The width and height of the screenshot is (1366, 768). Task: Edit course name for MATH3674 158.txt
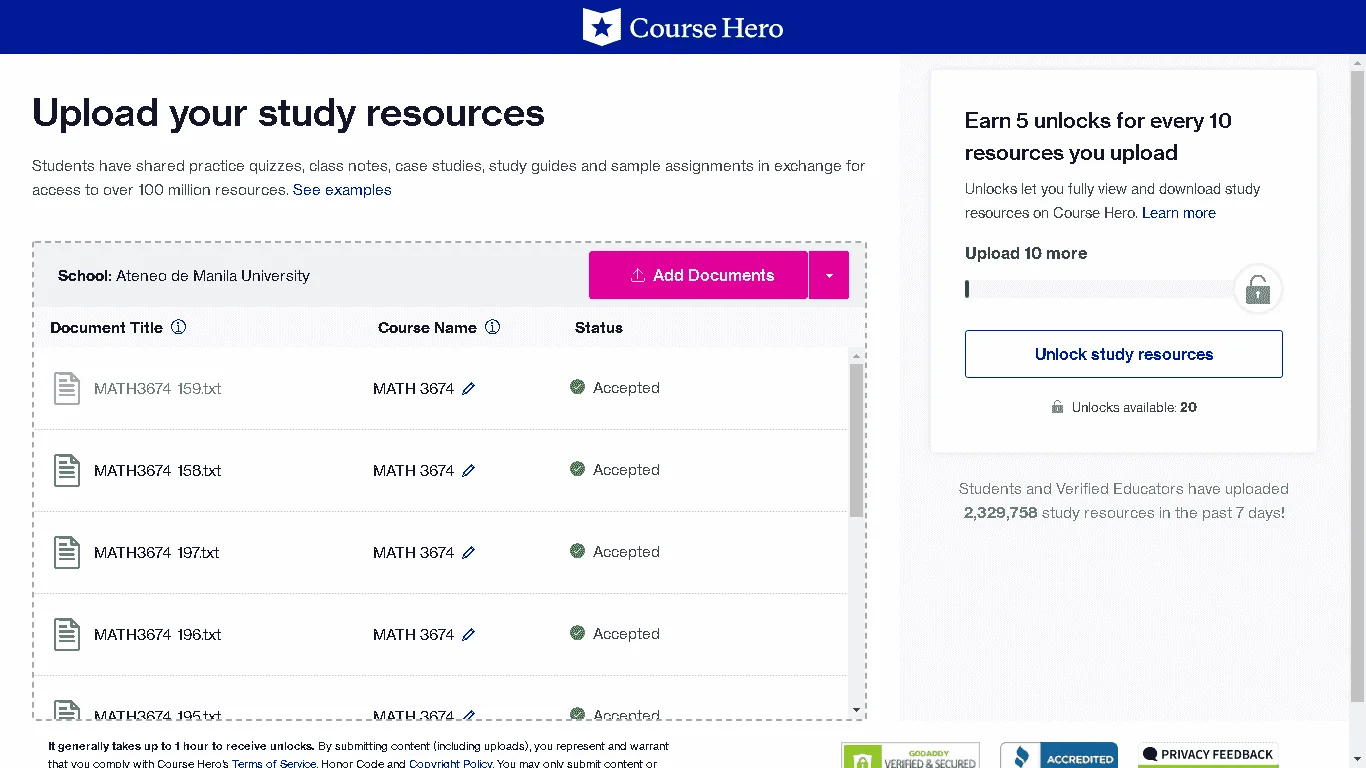click(469, 471)
